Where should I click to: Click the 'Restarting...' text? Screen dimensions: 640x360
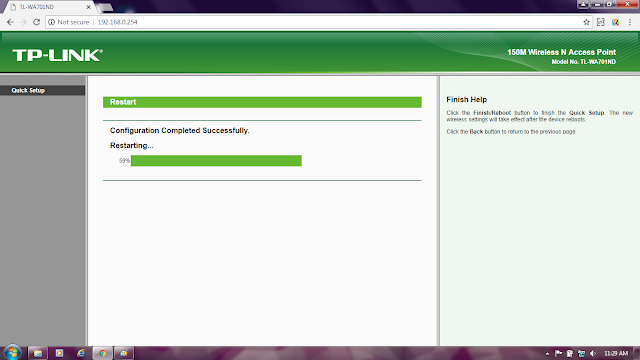[x=131, y=146]
